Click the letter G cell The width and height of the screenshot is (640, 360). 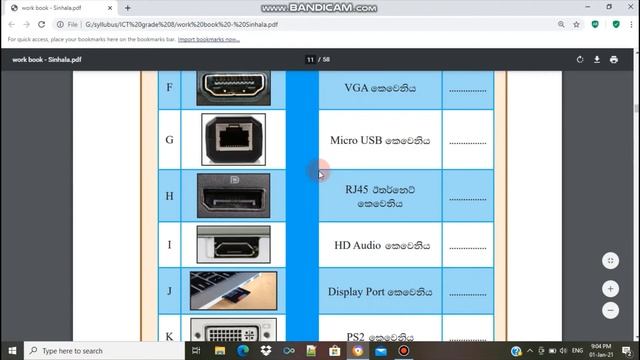point(169,140)
